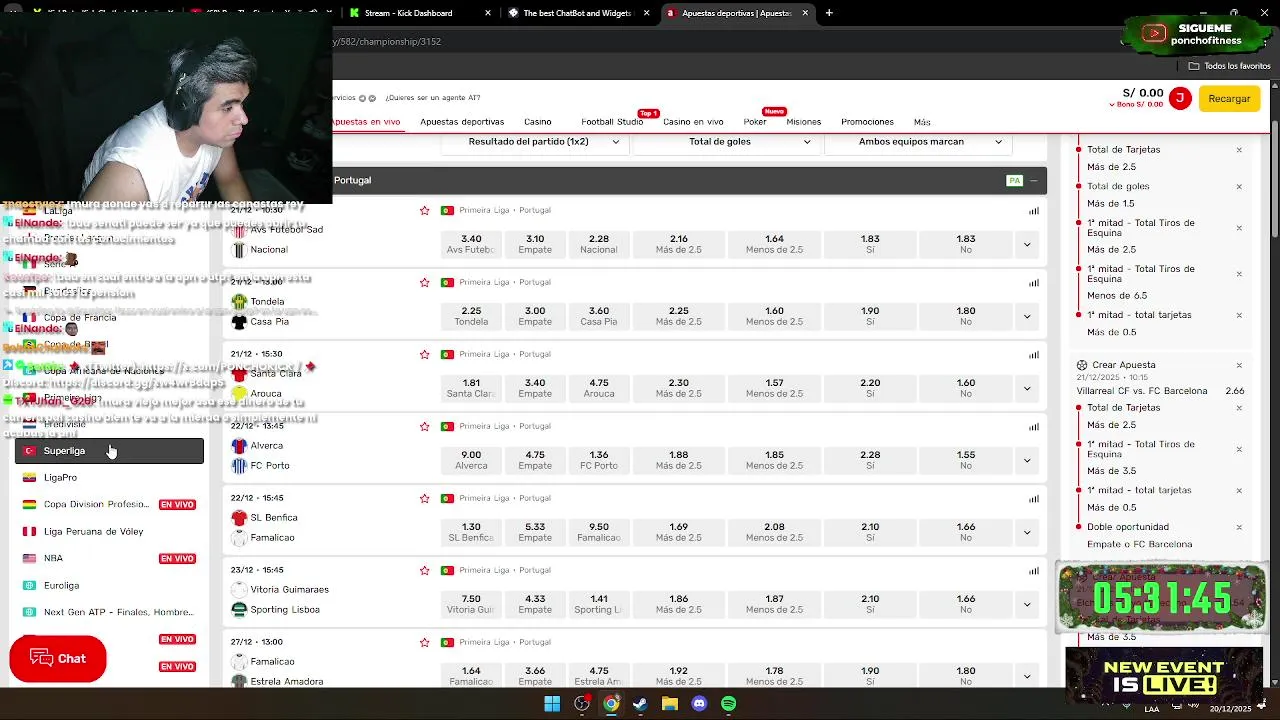Open Superliga in sidebar

(x=109, y=451)
